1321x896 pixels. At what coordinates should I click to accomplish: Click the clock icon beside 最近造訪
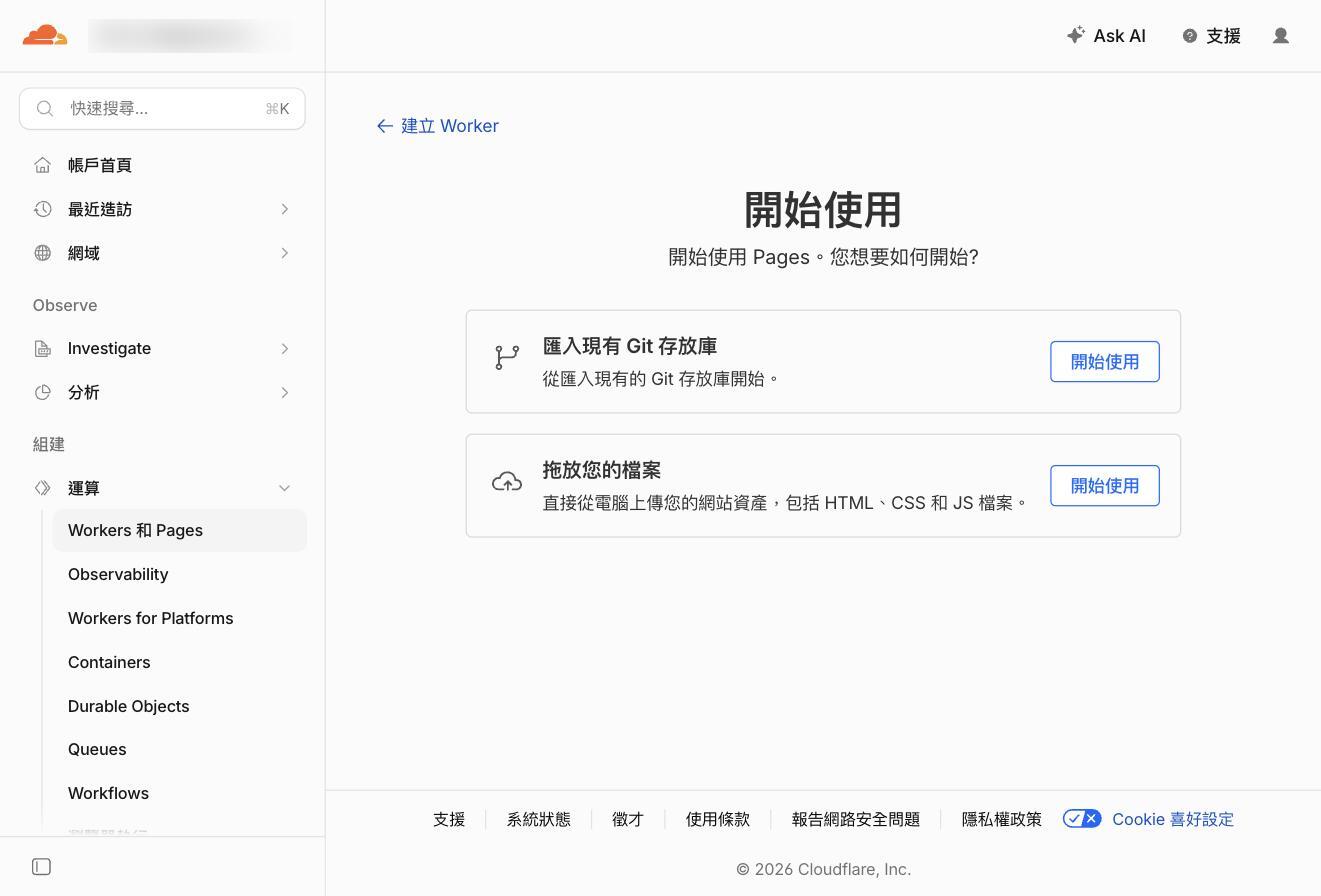point(42,209)
